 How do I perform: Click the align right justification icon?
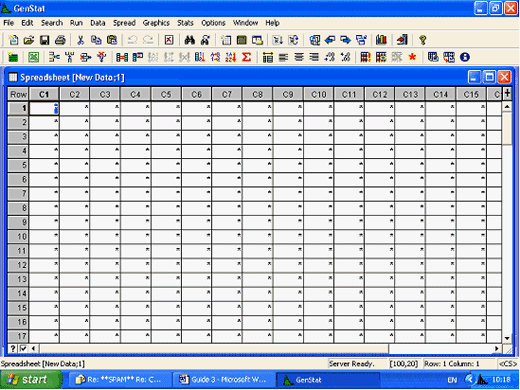(314, 57)
